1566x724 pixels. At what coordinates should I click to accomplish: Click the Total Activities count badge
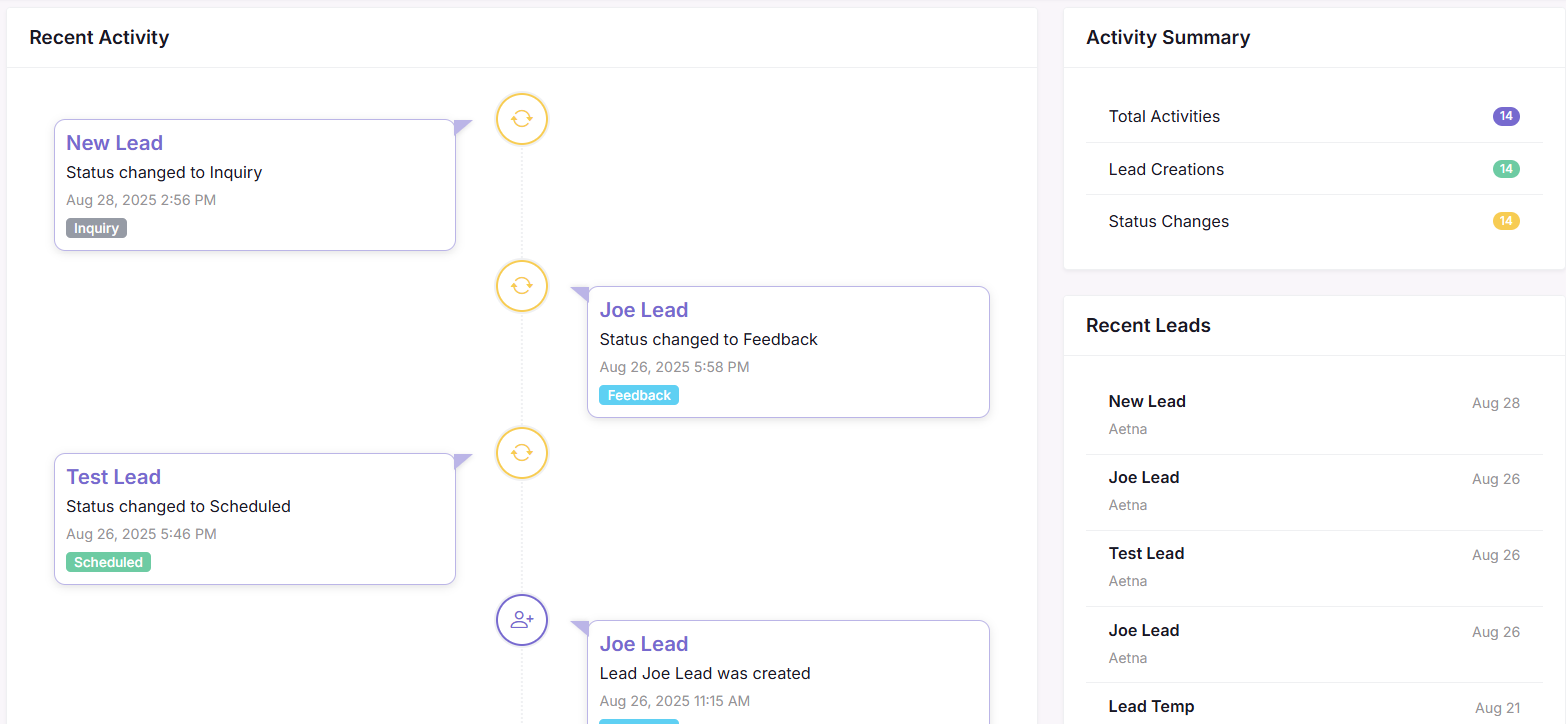point(1506,116)
